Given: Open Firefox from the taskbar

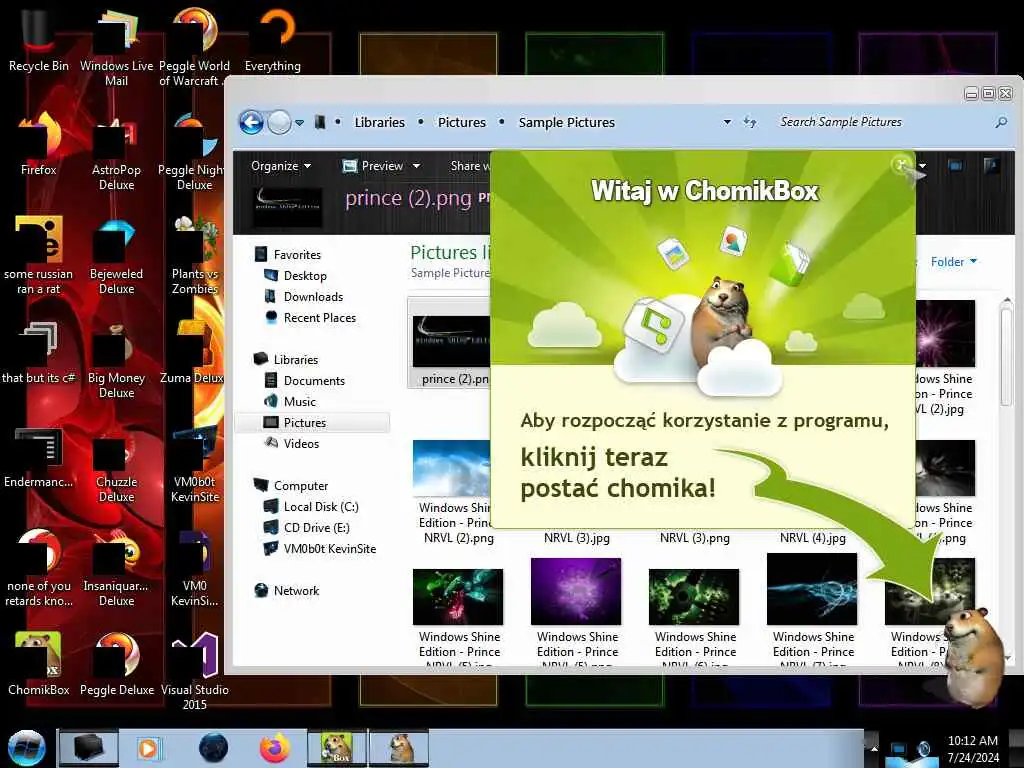Looking at the screenshot, I should point(274,748).
